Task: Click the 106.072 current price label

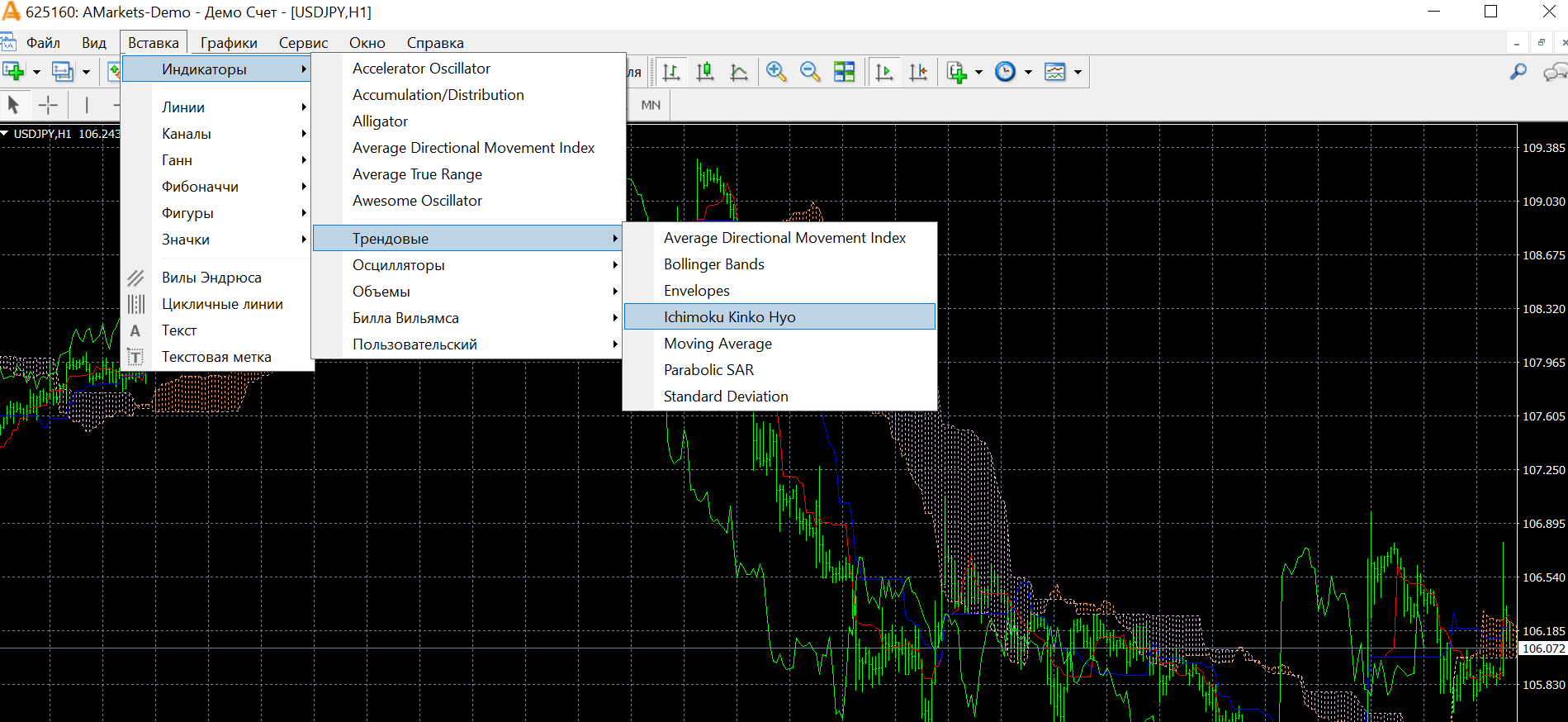Action: (x=1542, y=648)
